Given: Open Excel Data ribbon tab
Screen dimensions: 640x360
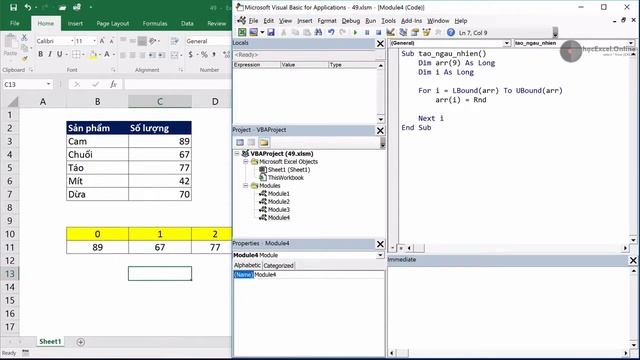Looking at the screenshot, I should (x=187, y=24).
